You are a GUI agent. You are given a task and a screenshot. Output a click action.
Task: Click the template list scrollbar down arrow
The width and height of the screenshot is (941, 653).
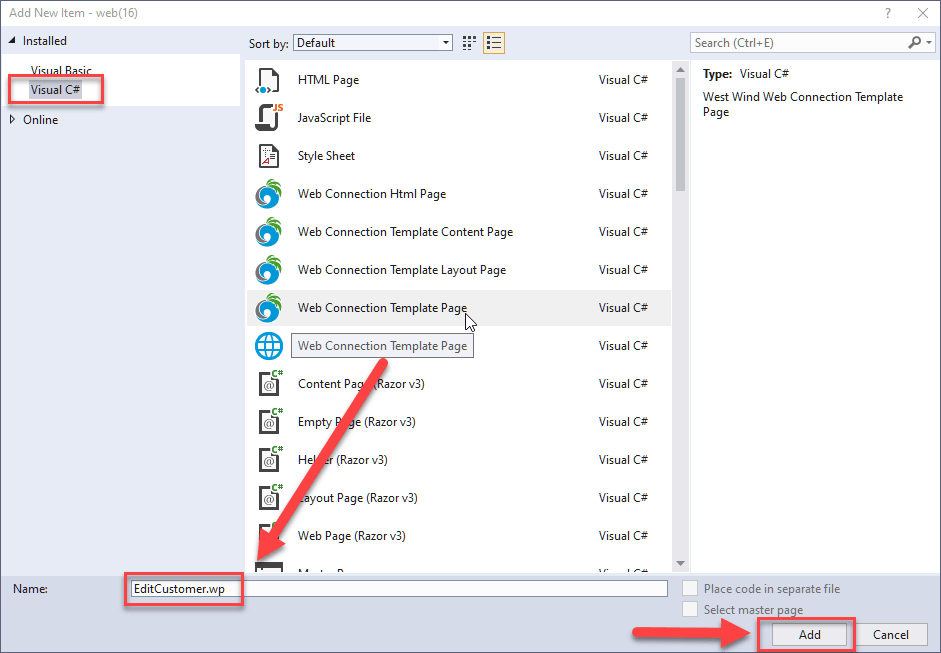(680, 563)
